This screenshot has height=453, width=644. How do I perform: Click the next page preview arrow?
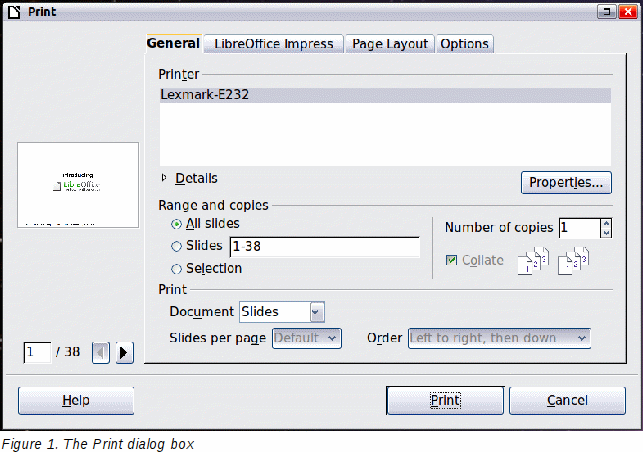(x=124, y=352)
